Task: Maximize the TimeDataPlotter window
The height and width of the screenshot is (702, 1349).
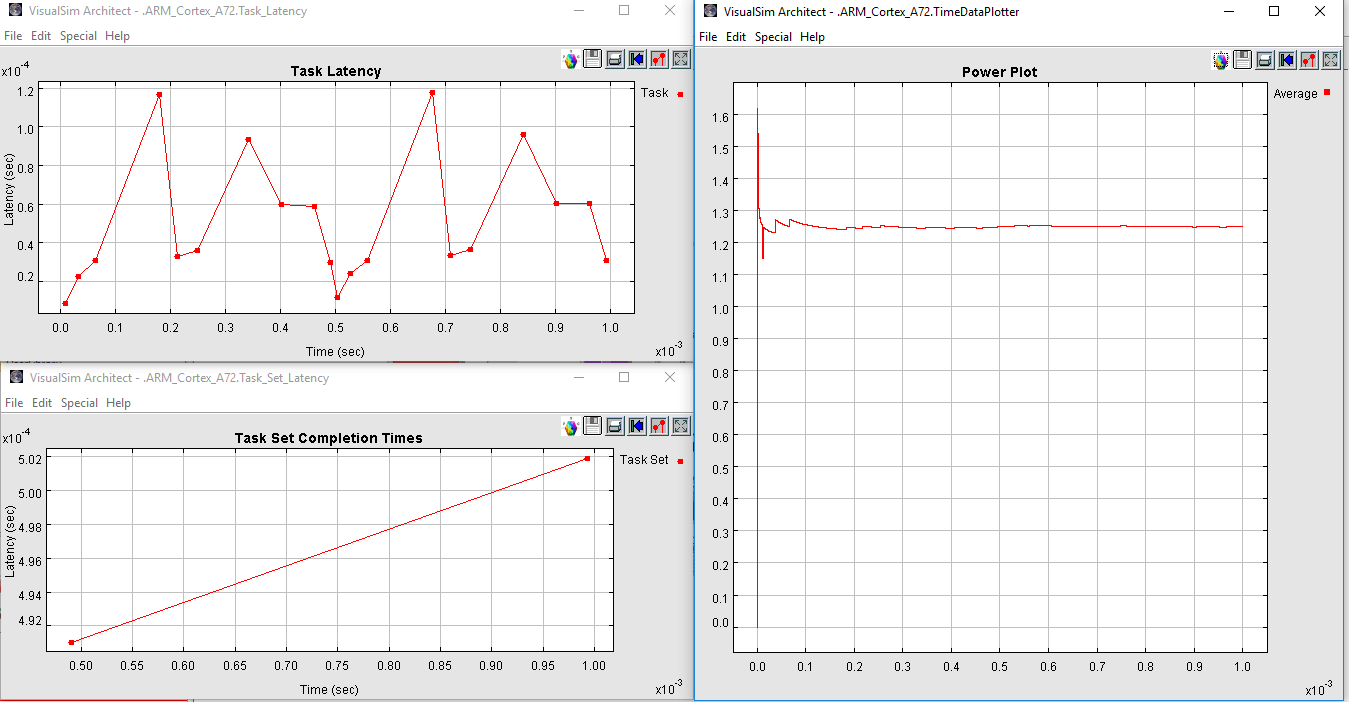Action: pos(1274,11)
